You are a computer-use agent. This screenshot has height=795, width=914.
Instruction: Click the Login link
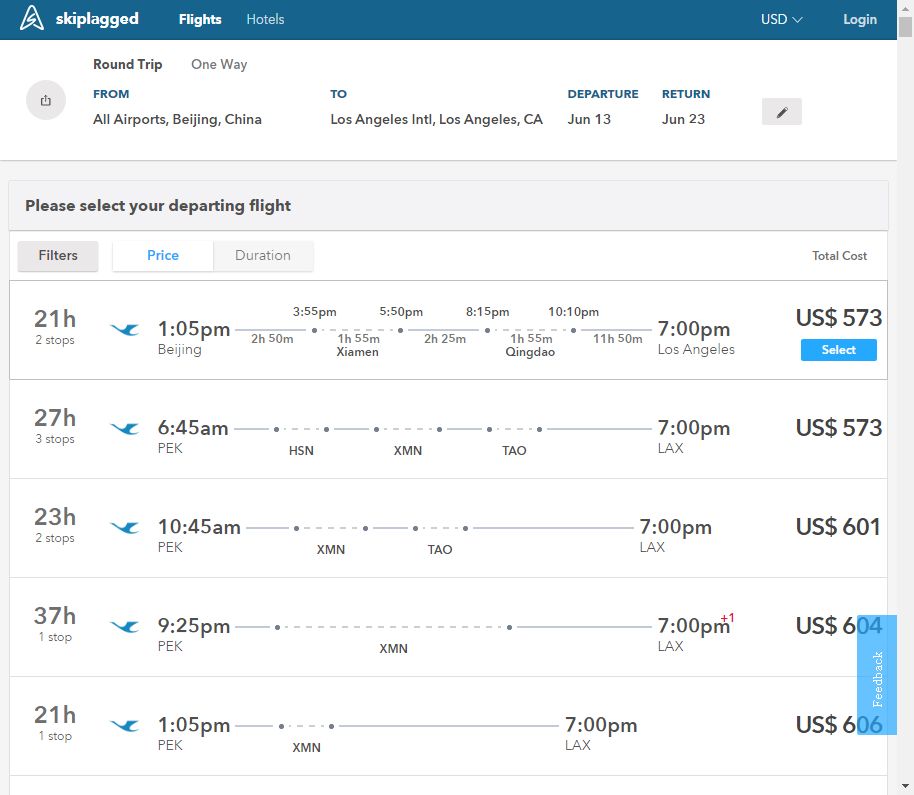[859, 19]
